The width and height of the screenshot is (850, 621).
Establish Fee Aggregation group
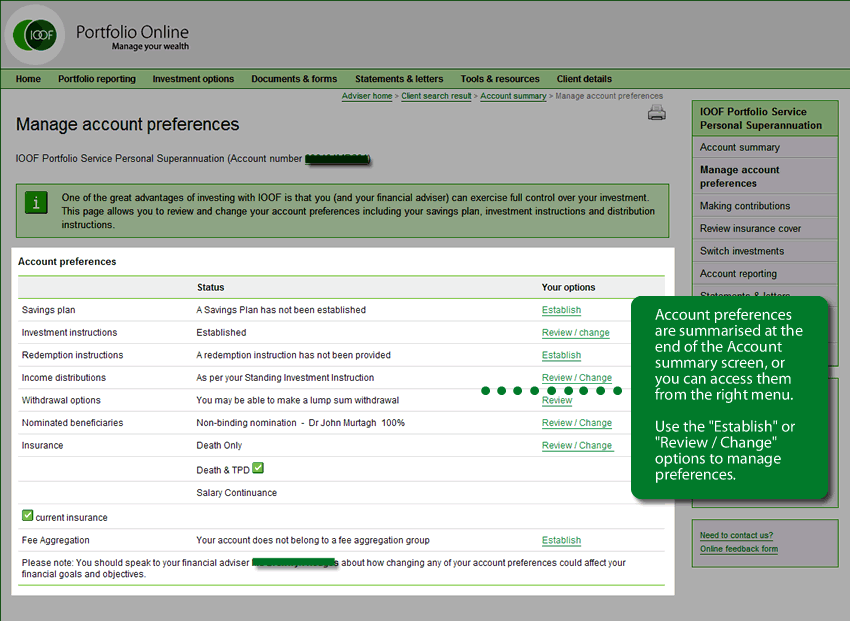pyautogui.click(x=562, y=540)
